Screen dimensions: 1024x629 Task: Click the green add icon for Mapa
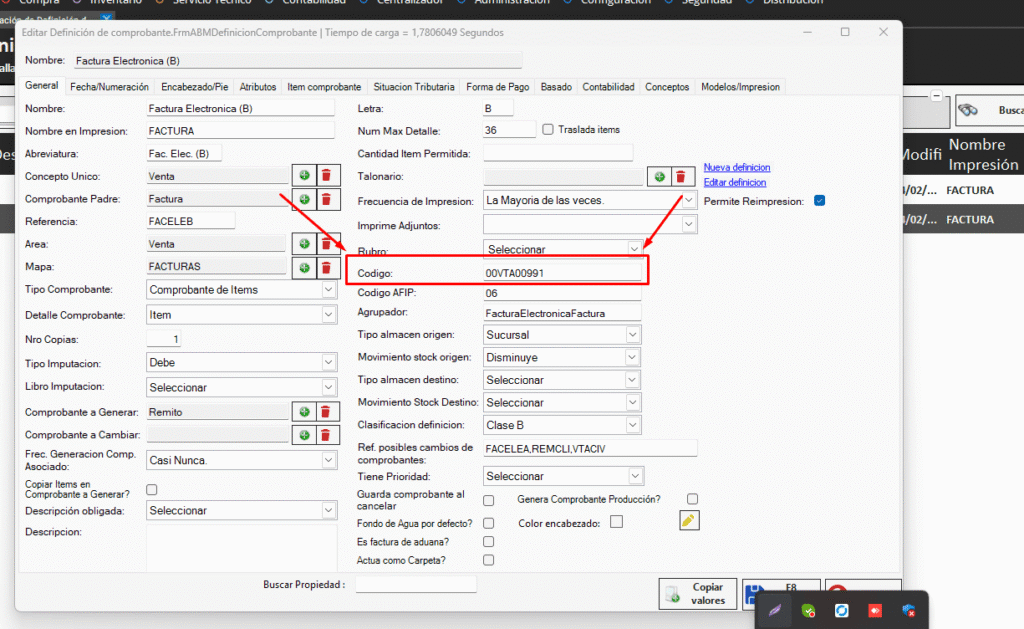[304, 268]
